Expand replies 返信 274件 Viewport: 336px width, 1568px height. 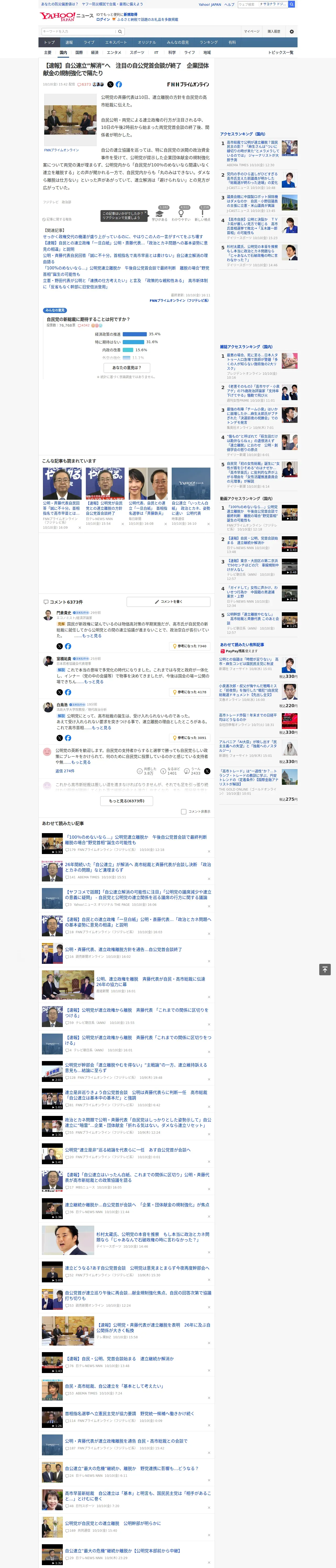pyautogui.click(x=65, y=771)
